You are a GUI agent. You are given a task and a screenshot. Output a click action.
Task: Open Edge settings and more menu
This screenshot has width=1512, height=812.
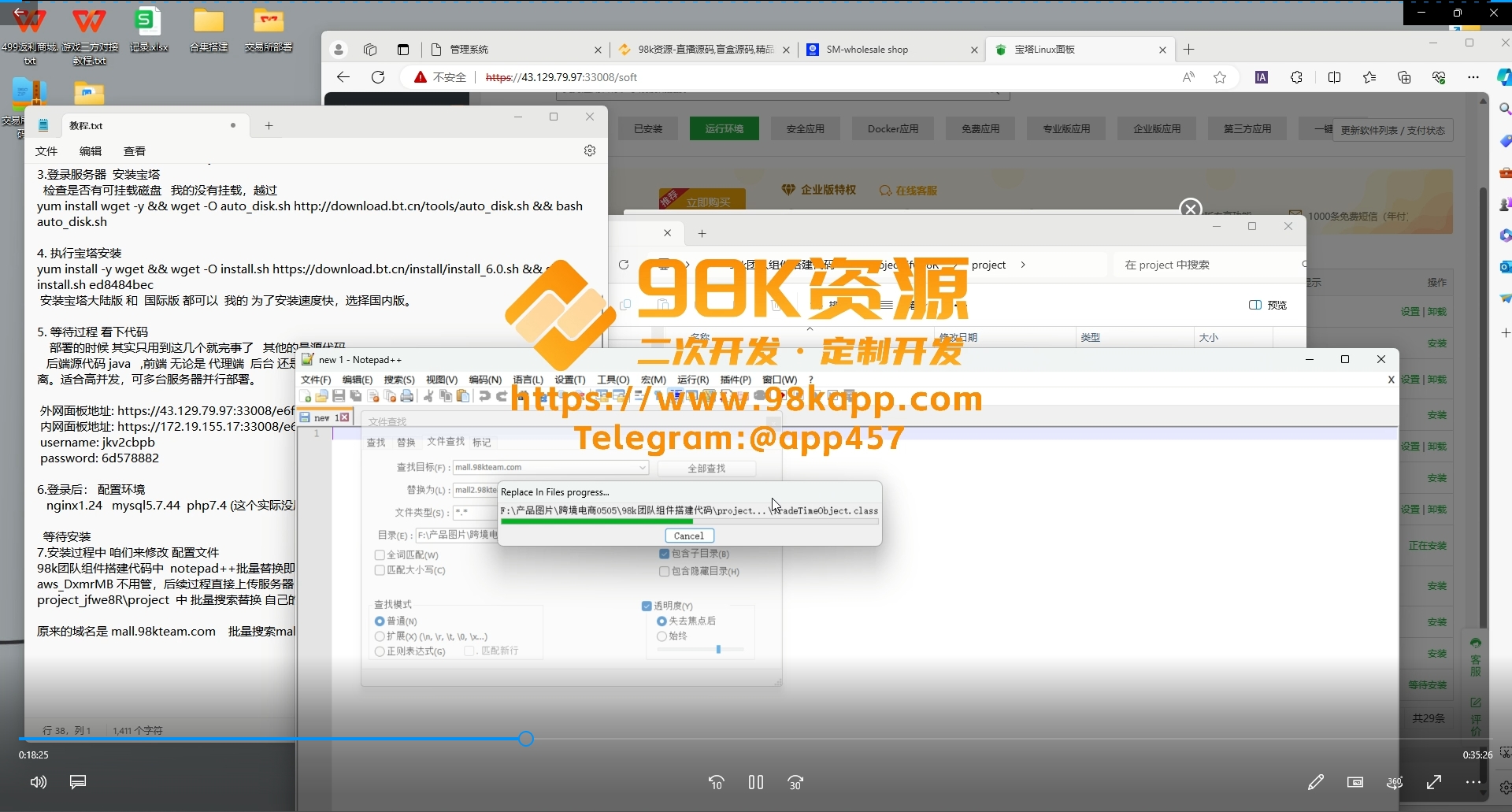pos(1473,77)
